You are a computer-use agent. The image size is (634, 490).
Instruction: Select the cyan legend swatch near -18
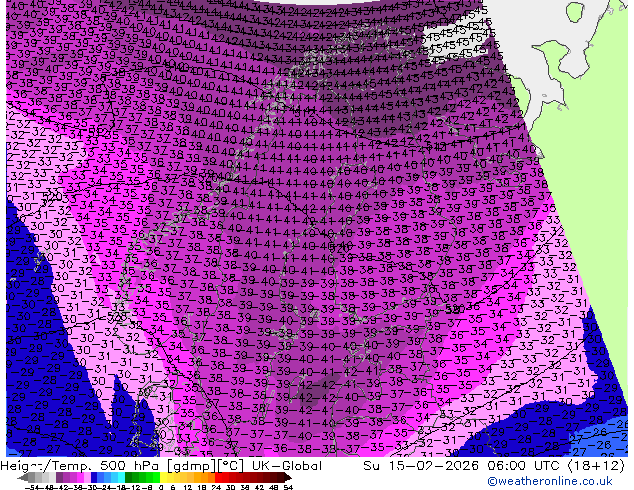click(x=121, y=478)
